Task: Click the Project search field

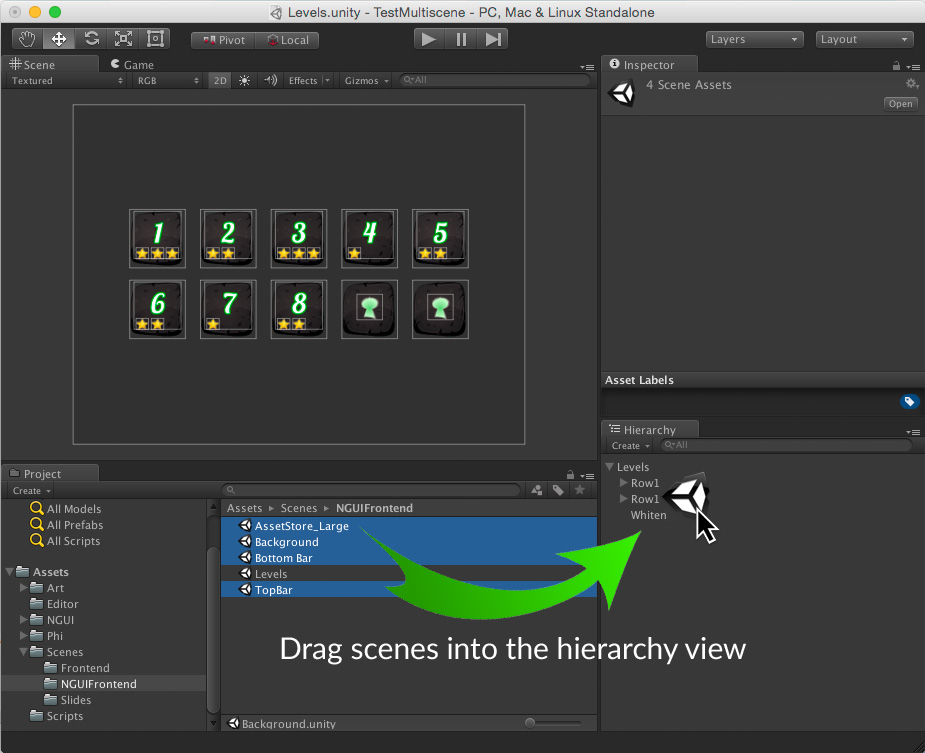Action: [372, 490]
